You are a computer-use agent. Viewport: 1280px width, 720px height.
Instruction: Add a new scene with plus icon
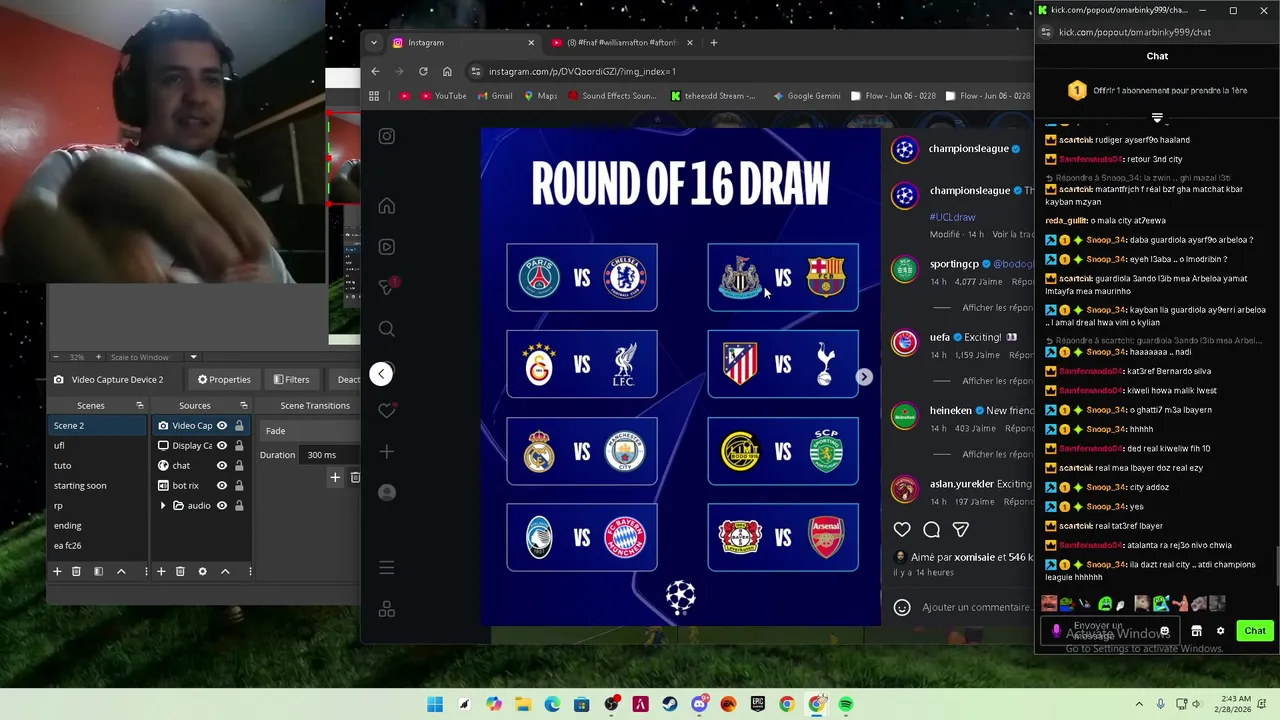(57, 571)
